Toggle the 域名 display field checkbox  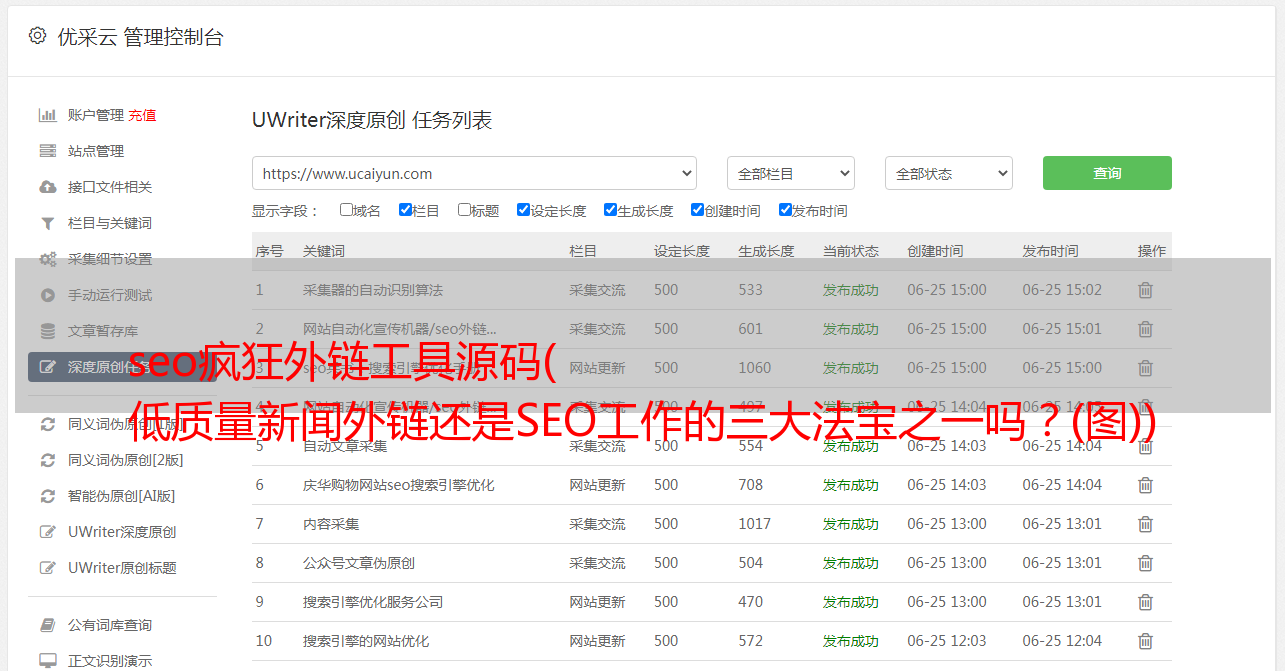click(x=346, y=210)
